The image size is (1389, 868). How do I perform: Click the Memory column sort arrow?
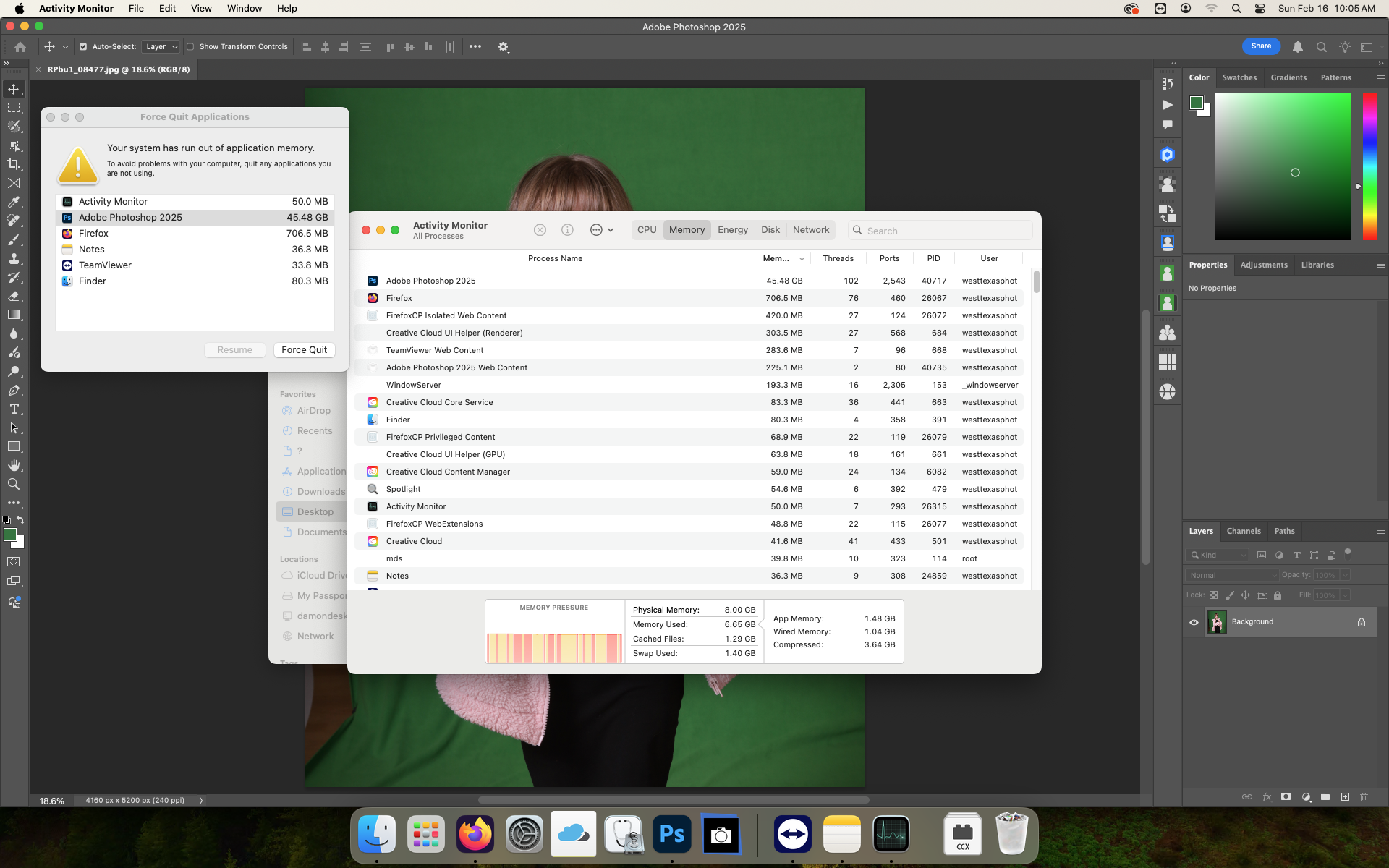[802, 259]
